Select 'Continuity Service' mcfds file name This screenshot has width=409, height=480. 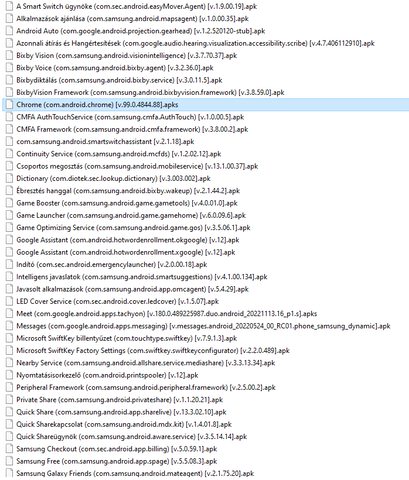tap(119, 154)
